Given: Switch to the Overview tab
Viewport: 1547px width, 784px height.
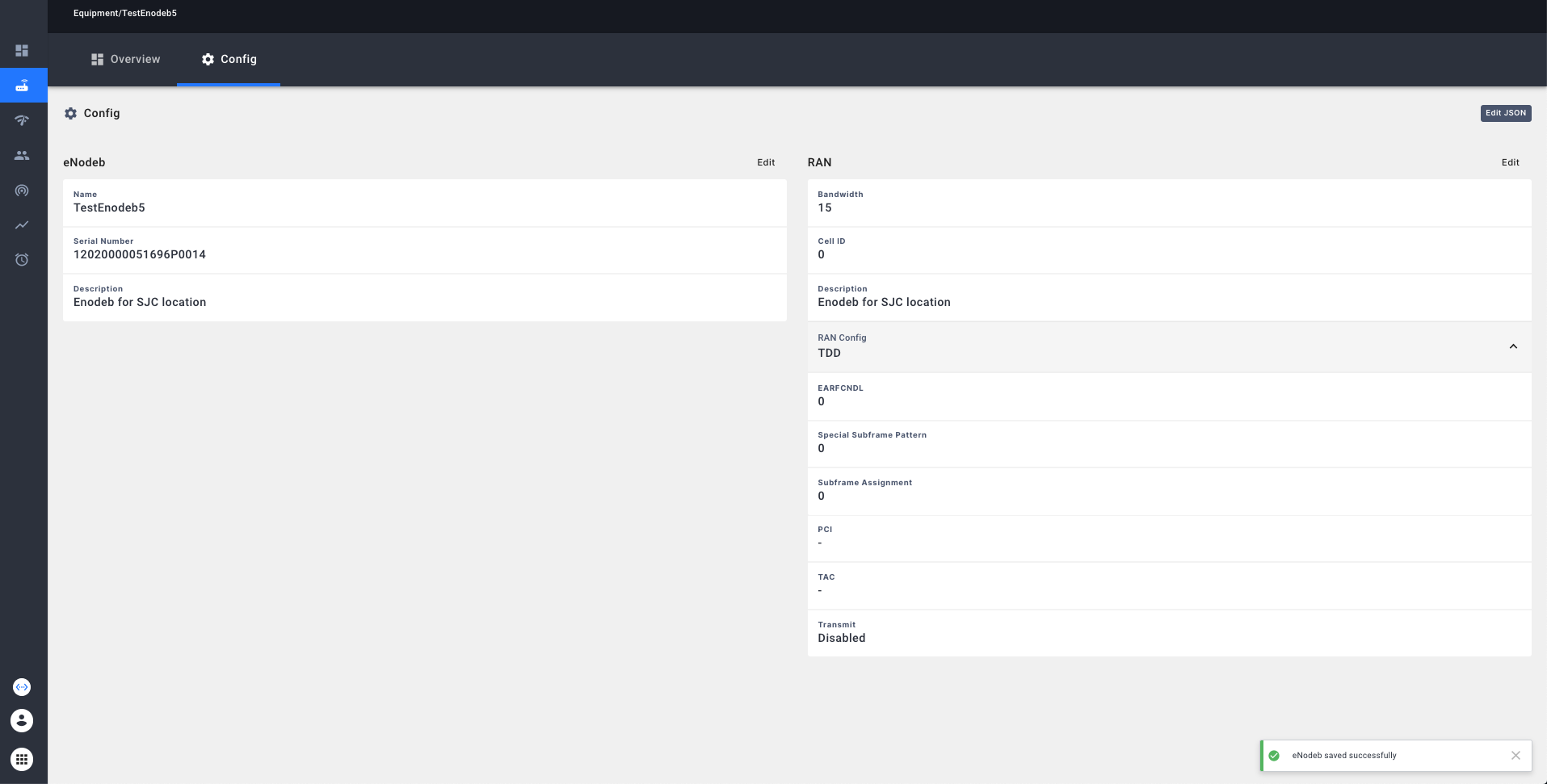Looking at the screenshot, I should 125,59.
